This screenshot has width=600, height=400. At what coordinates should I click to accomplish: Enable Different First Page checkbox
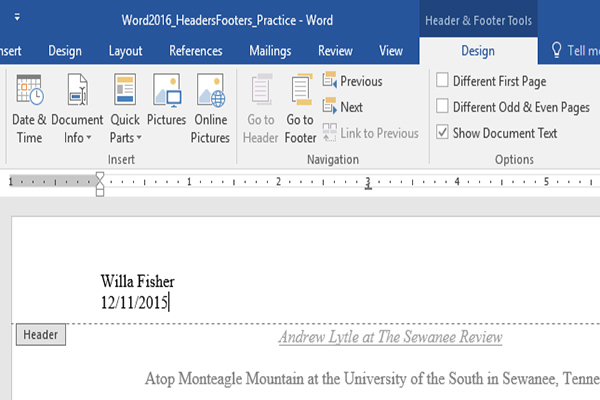(x=442, y=80)
